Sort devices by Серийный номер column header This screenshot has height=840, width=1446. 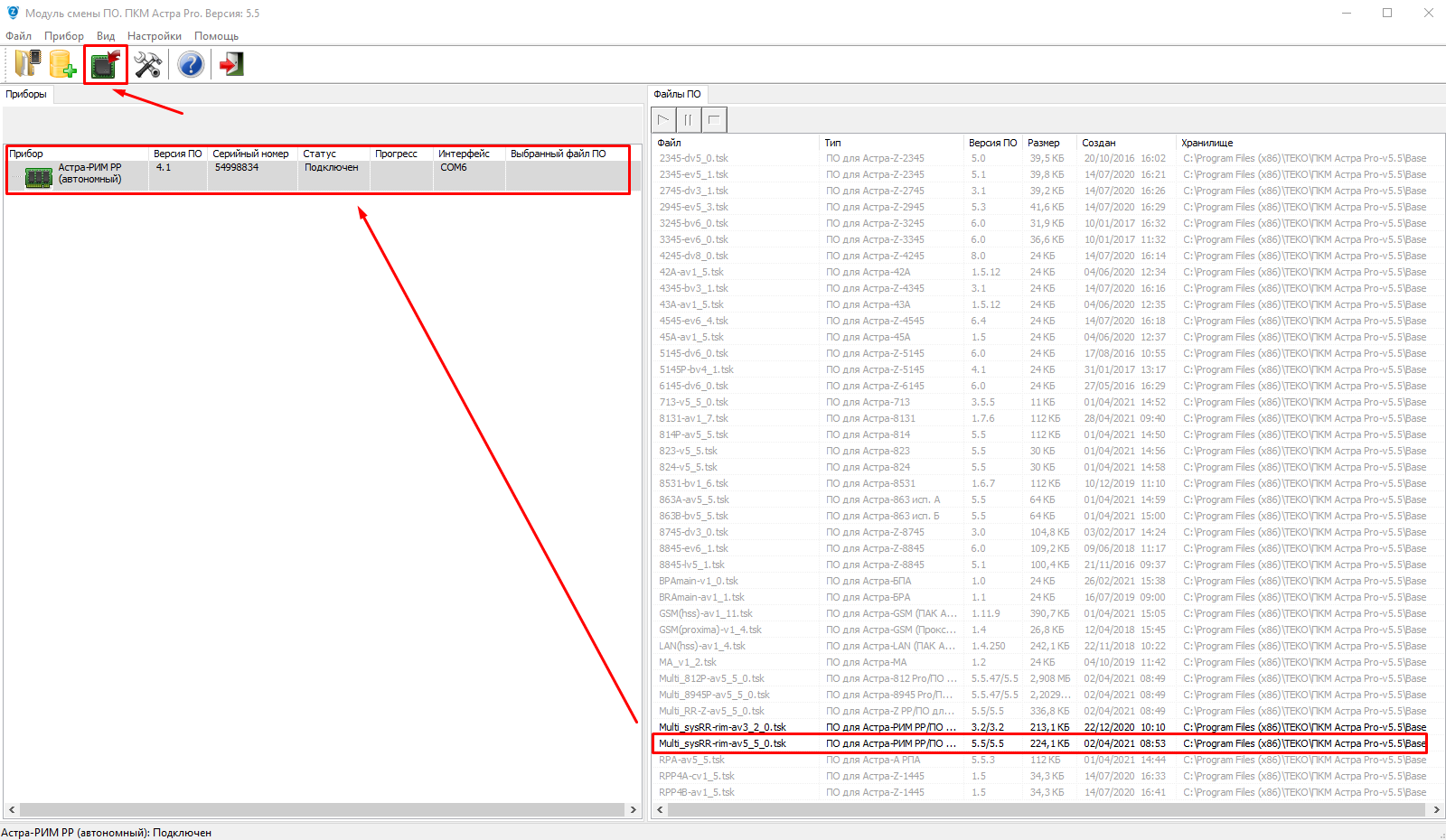(250, 154)
